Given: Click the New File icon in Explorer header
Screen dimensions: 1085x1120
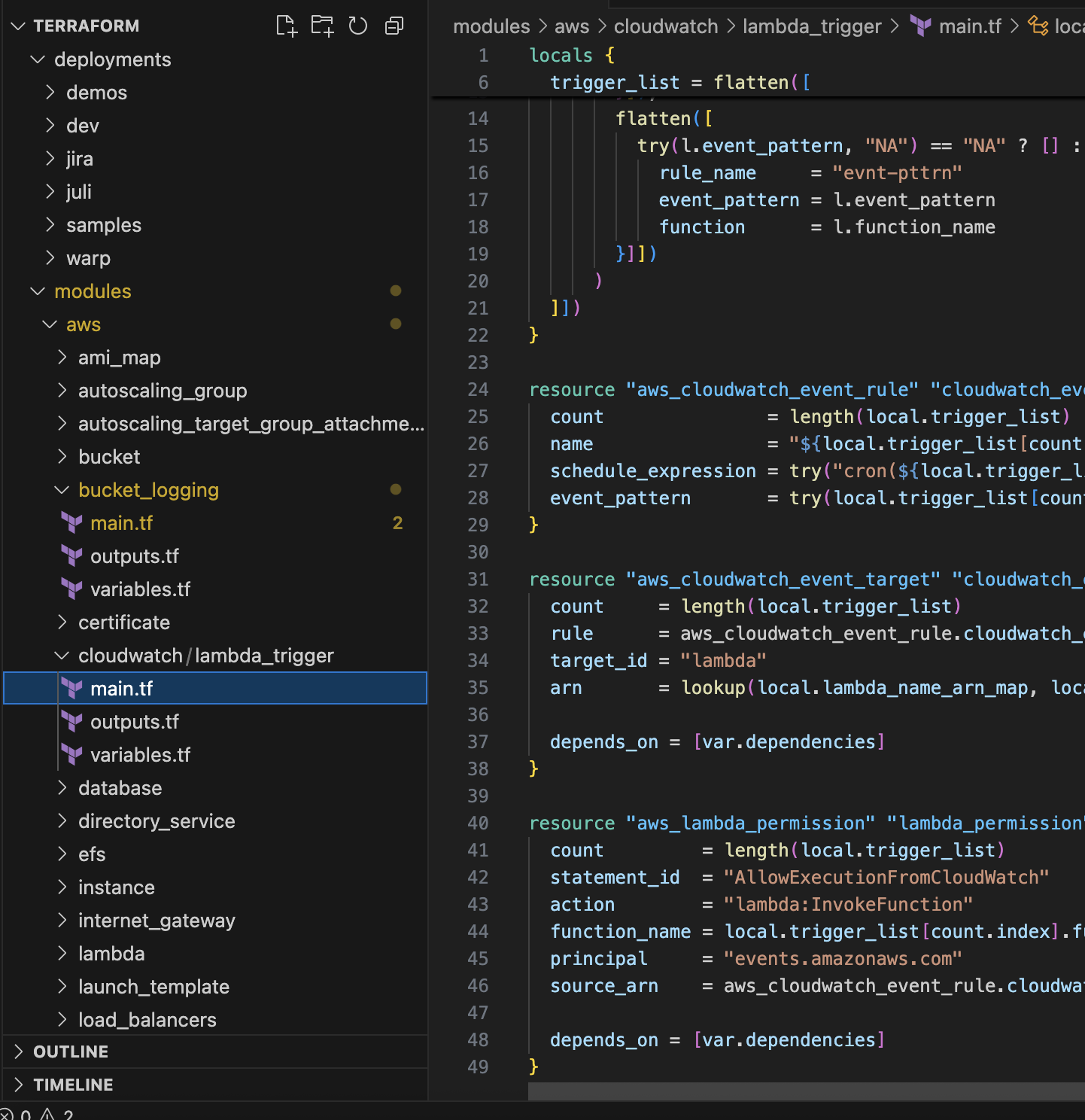Looking at the screenshot, I should pyautogui.click(x=286, y=26).
